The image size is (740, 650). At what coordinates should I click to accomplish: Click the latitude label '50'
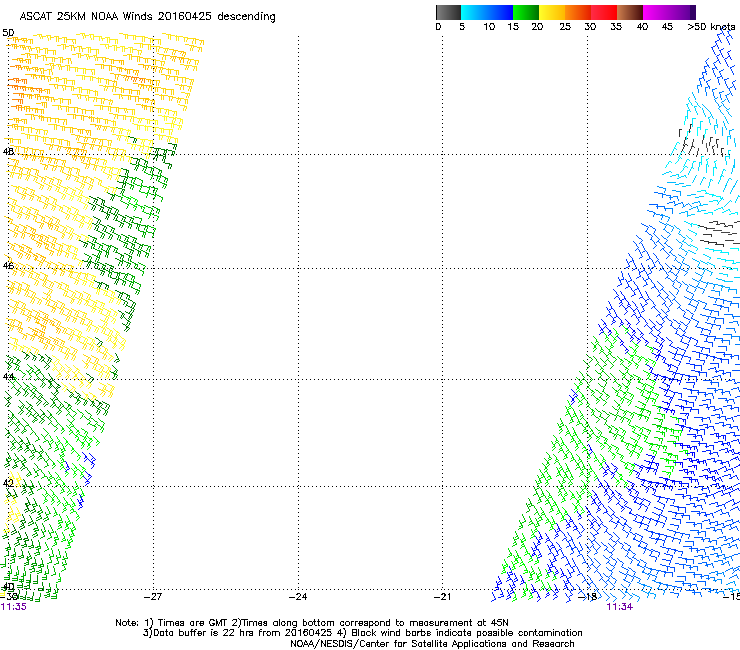tap(8, 33)
